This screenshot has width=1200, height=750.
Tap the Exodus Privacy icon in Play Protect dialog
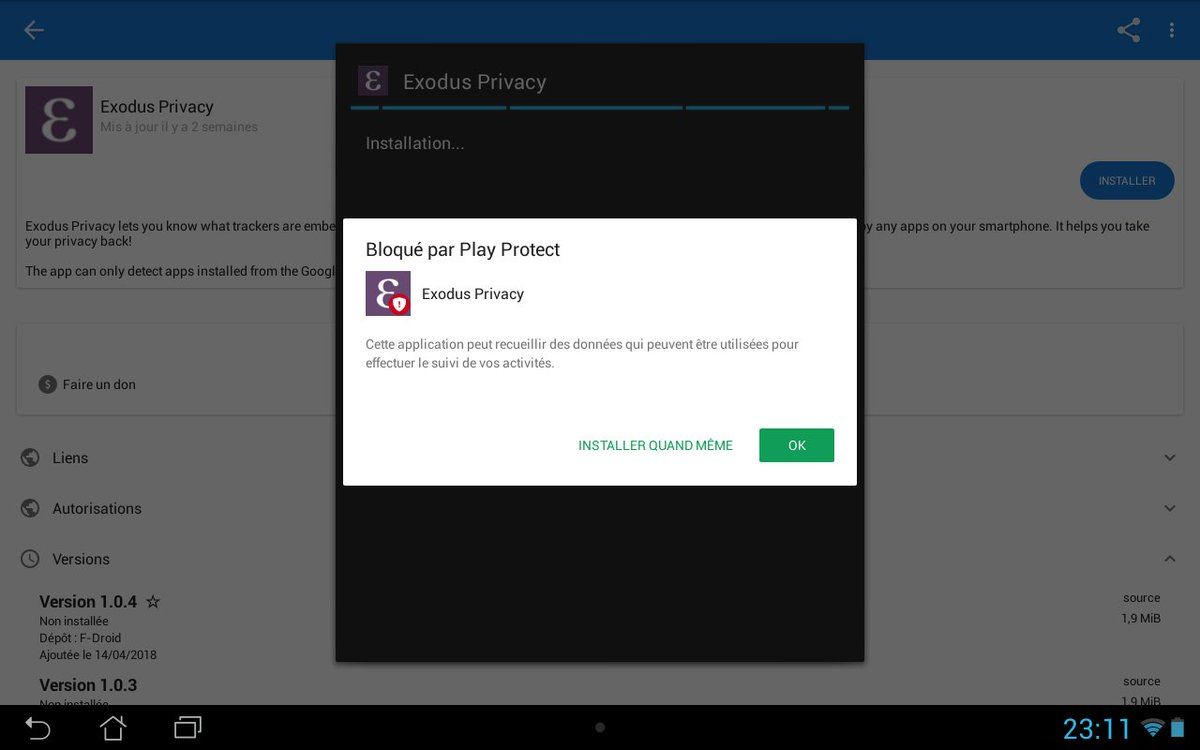click(x=388, y=294)
